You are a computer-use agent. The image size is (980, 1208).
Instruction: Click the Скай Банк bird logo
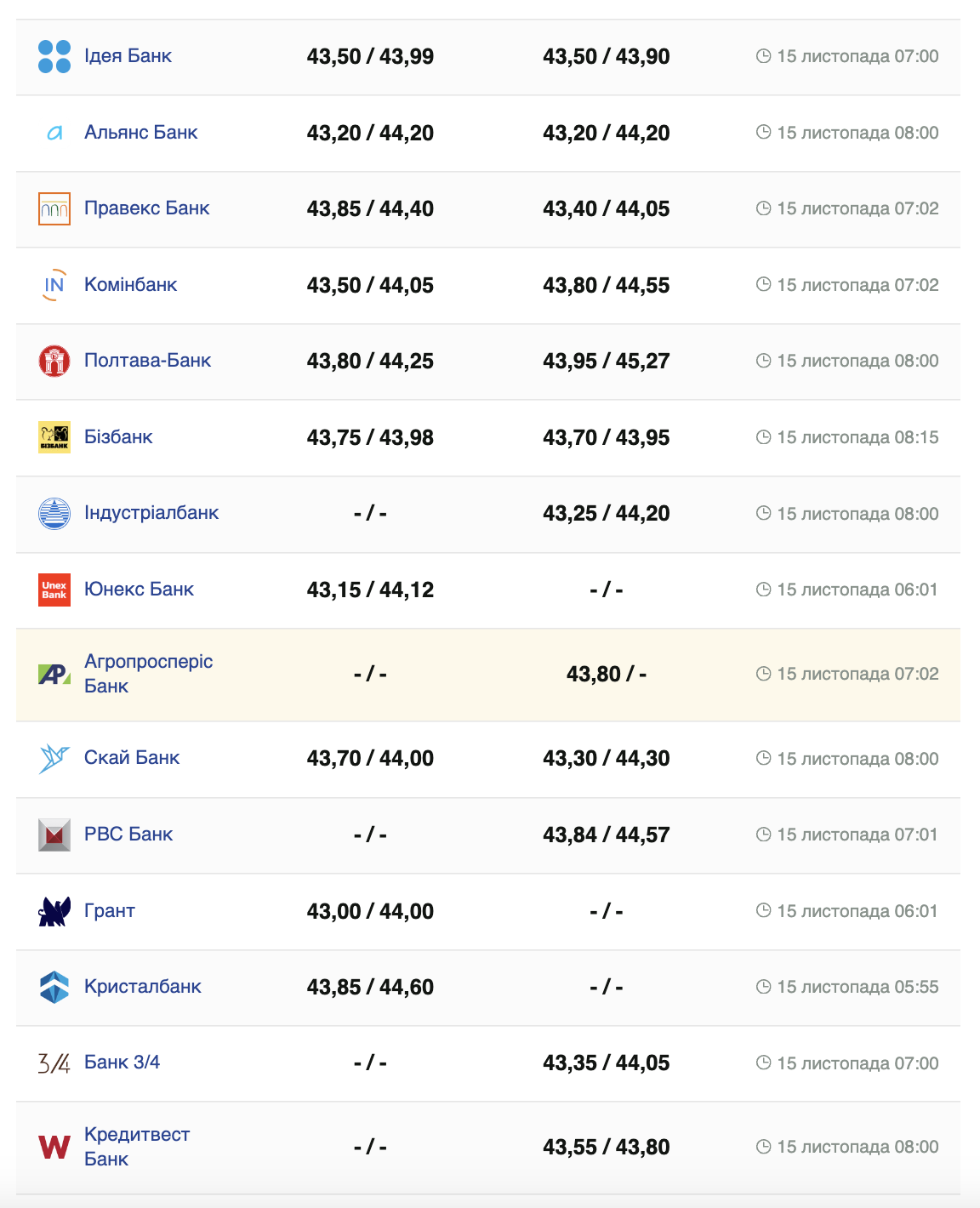click(x=54, y=758)
